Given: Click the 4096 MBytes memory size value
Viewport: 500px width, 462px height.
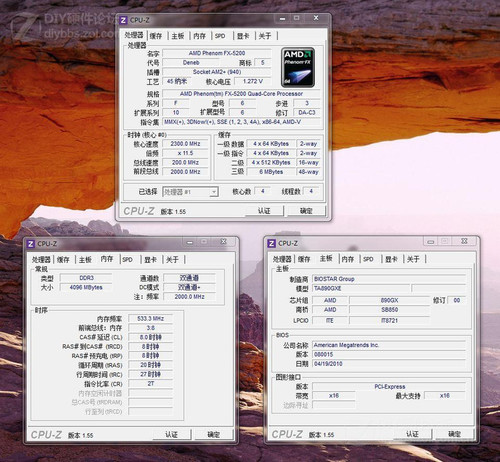Looking at the screenshot, I should click(86, 287).
